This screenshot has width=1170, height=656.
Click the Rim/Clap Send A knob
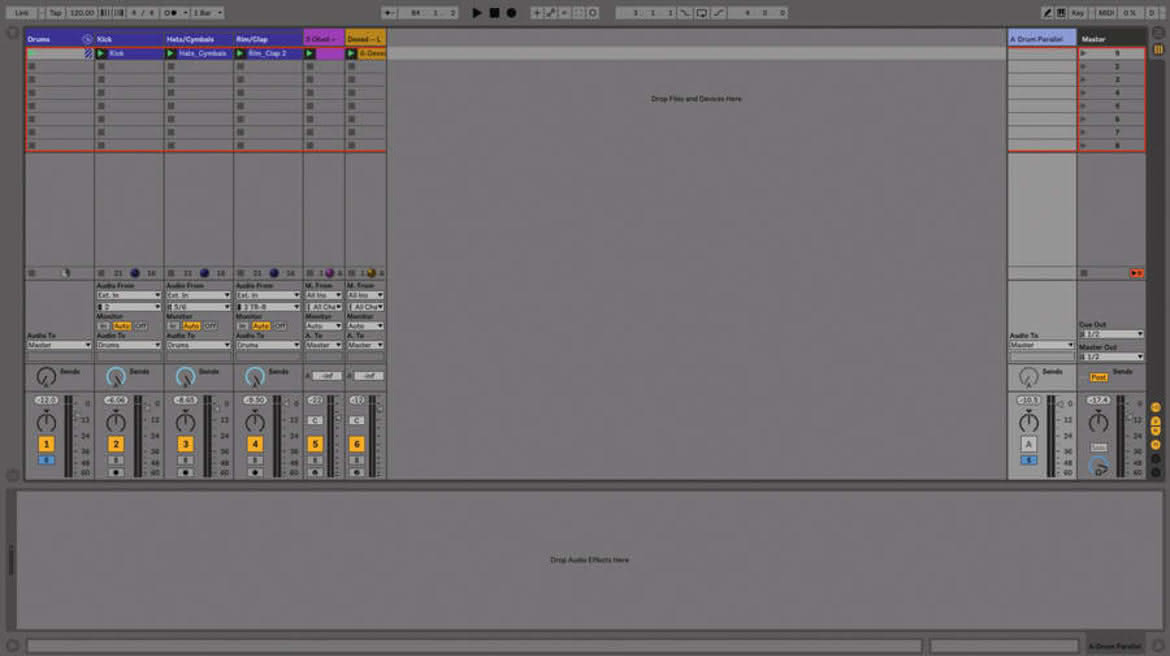[254, 377]
